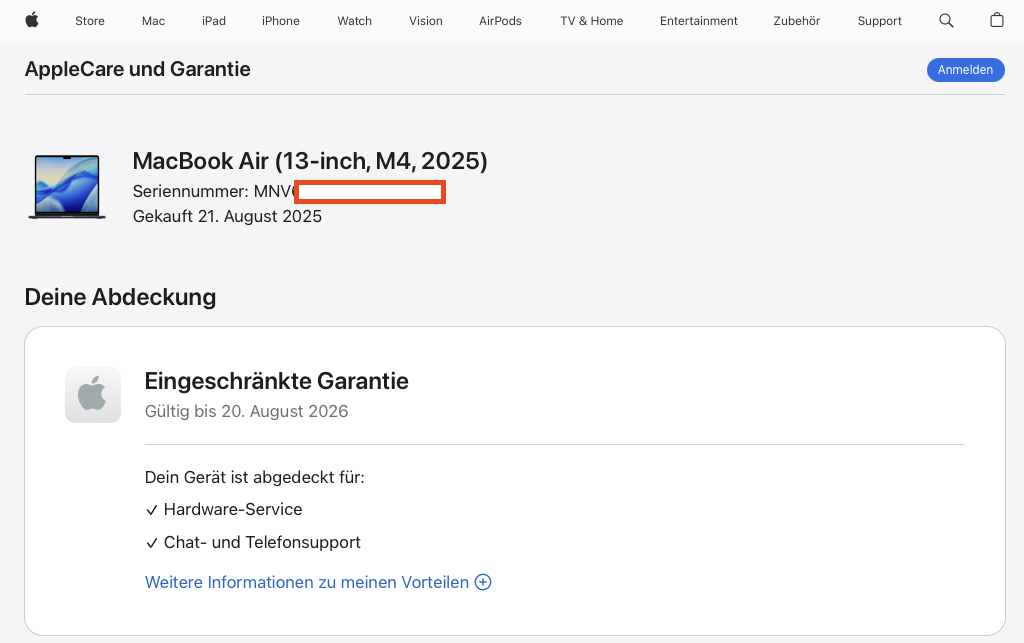Go to the iPhone navigation item
Image resolution: width=1024 pixels, height=643 pixels.
[x=281, y=21]
